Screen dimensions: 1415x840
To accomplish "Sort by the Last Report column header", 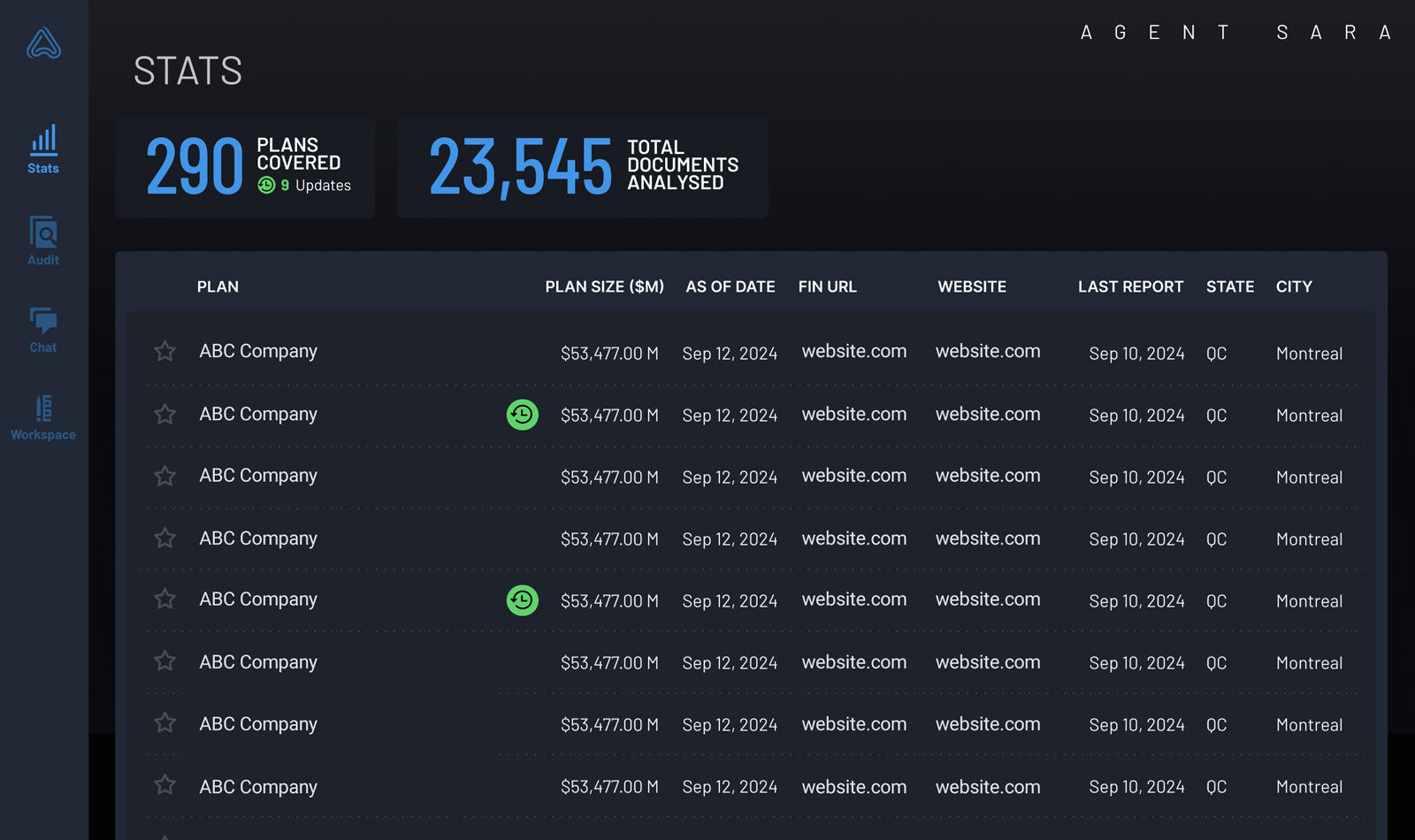I will [1130, 286].
